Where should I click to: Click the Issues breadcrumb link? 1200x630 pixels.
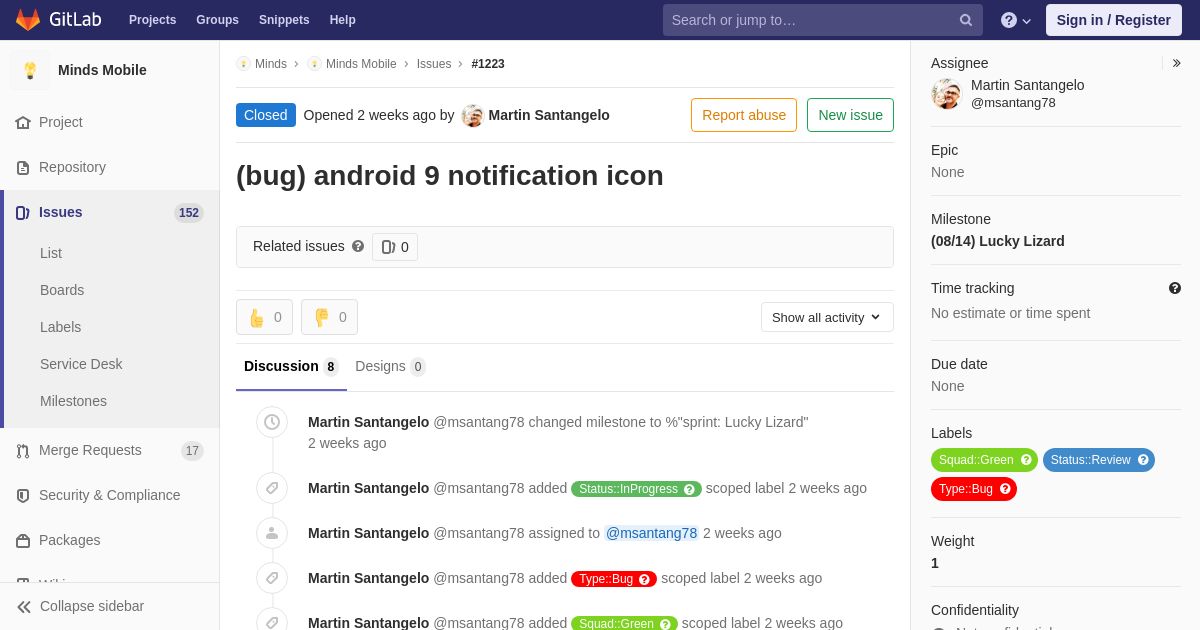434,64
